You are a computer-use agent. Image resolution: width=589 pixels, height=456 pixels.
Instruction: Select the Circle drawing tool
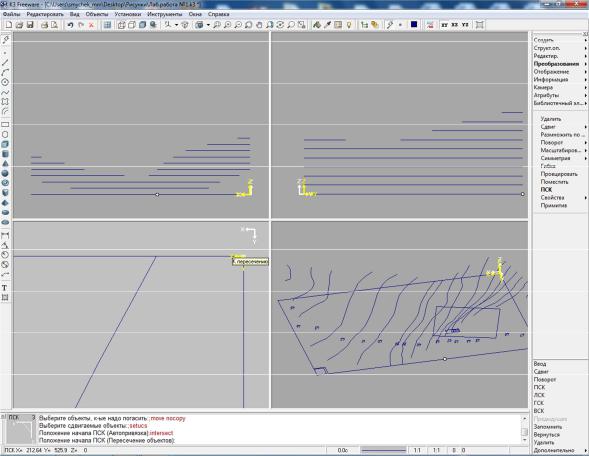coord(5,82)
